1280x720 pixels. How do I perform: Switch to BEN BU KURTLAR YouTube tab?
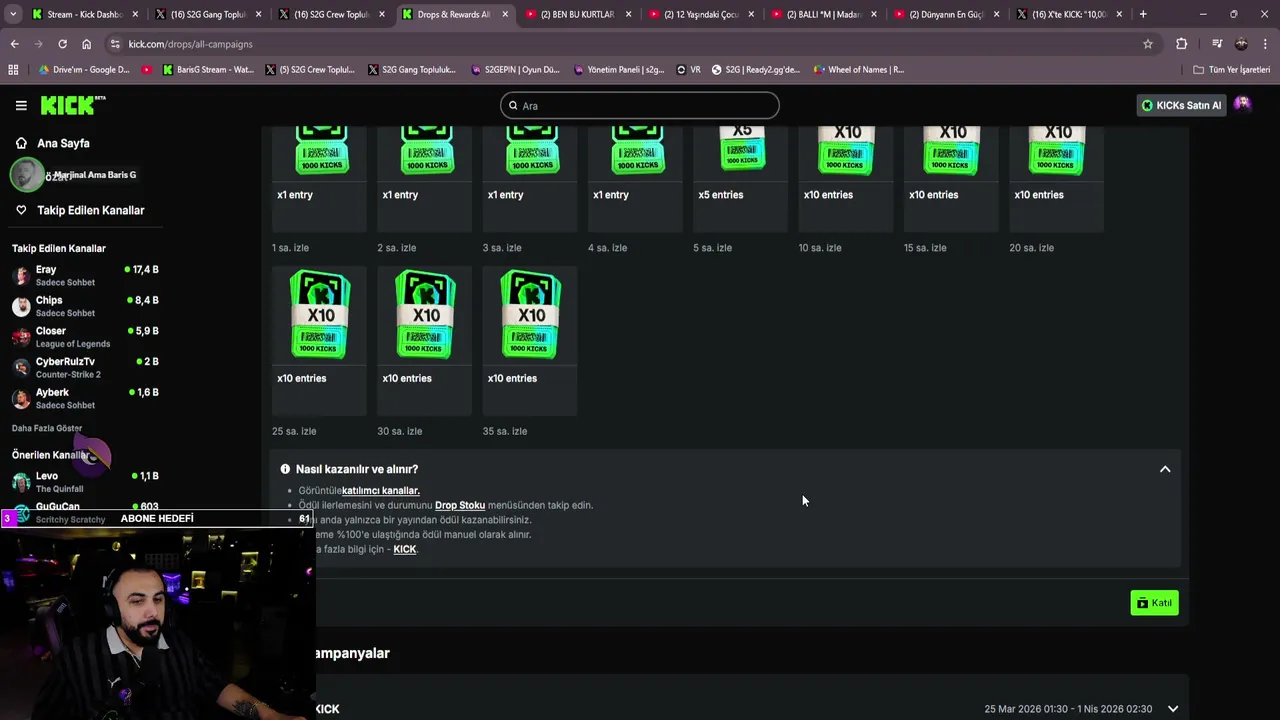point(576,14)
